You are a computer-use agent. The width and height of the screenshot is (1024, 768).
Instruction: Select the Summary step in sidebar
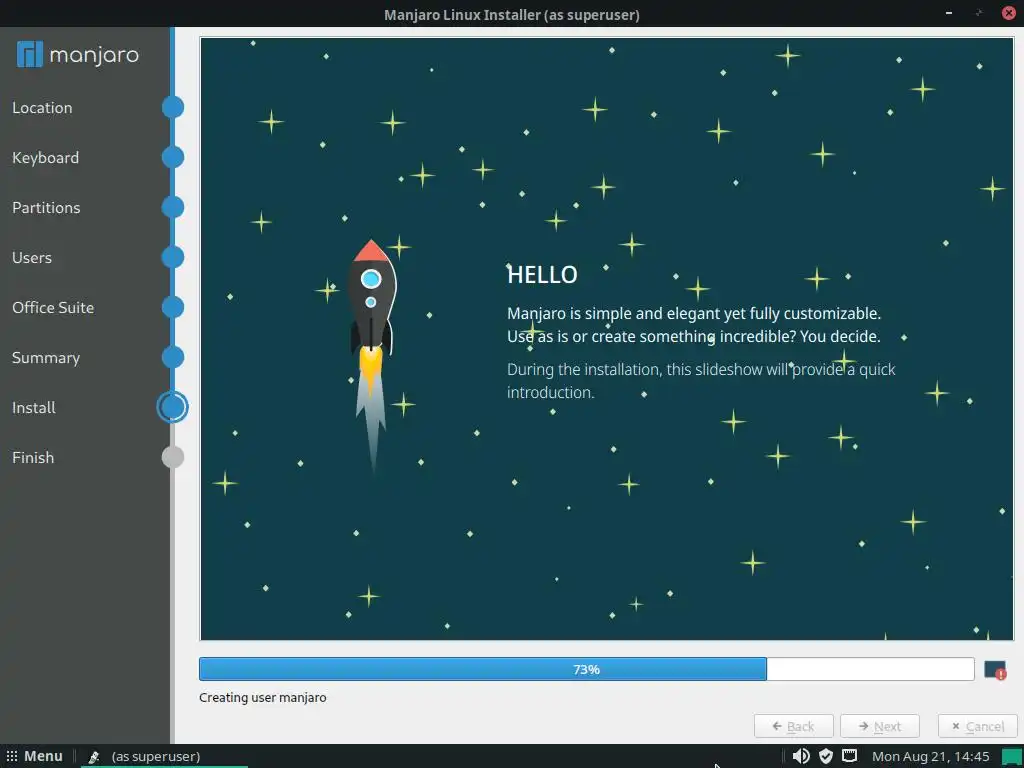46,358
